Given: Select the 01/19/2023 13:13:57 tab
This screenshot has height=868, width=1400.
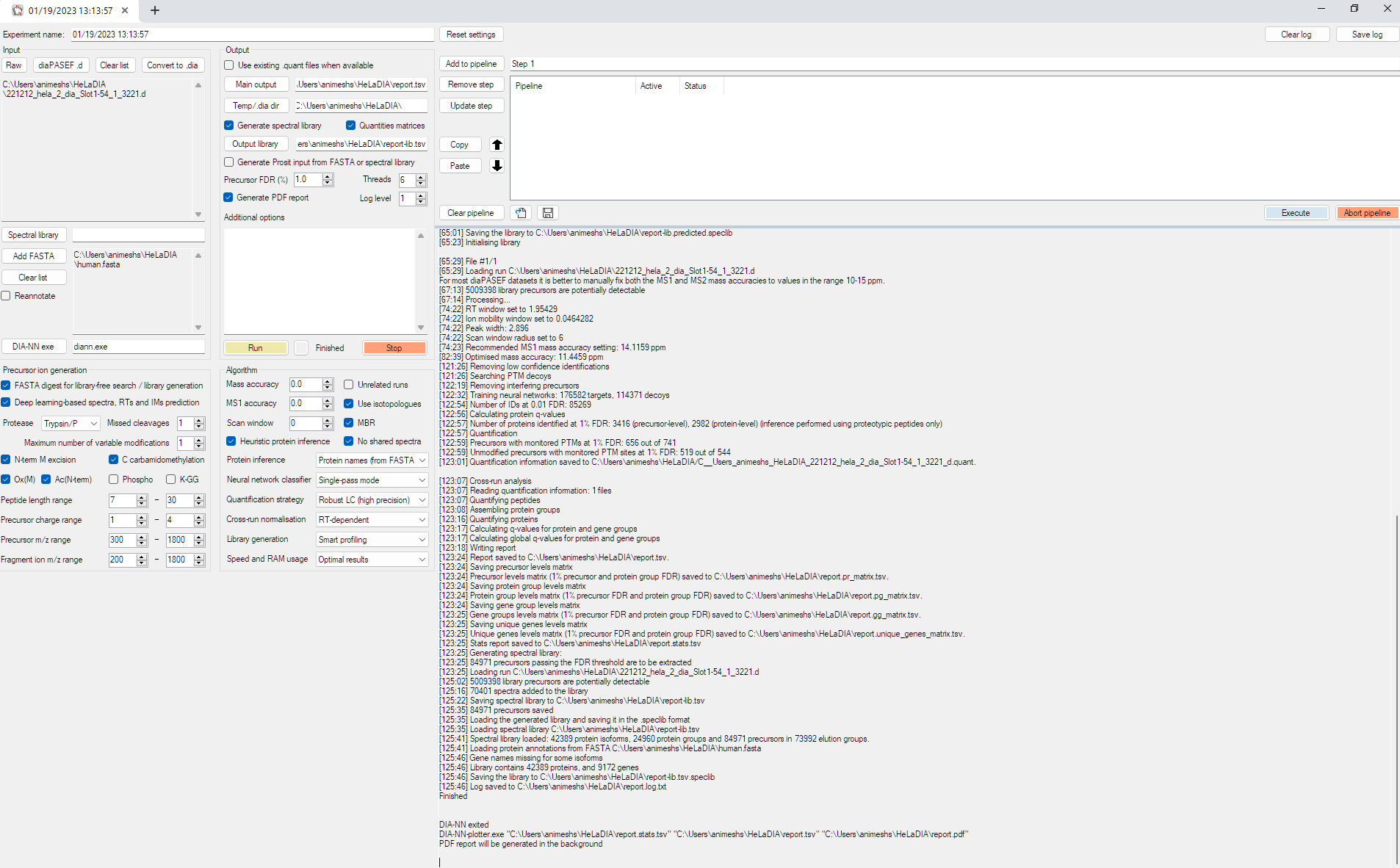Looking at the screenshot, I should 70,10.
